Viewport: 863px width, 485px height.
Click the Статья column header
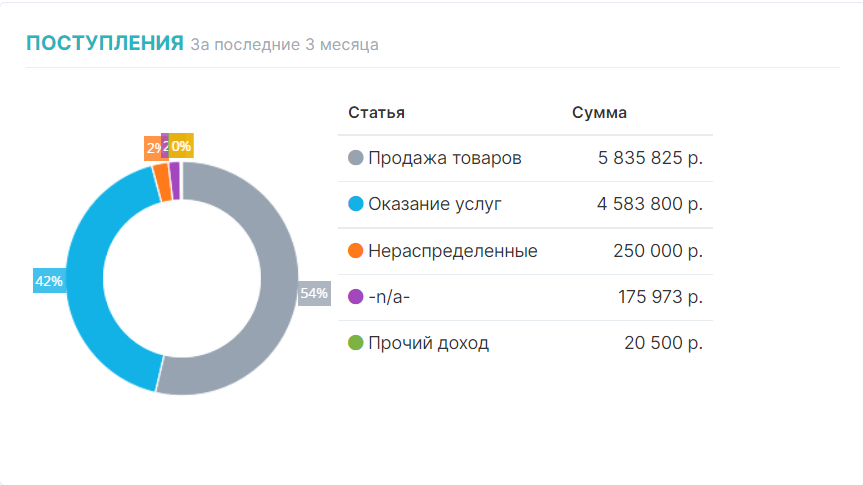click(x=376, y=112)
